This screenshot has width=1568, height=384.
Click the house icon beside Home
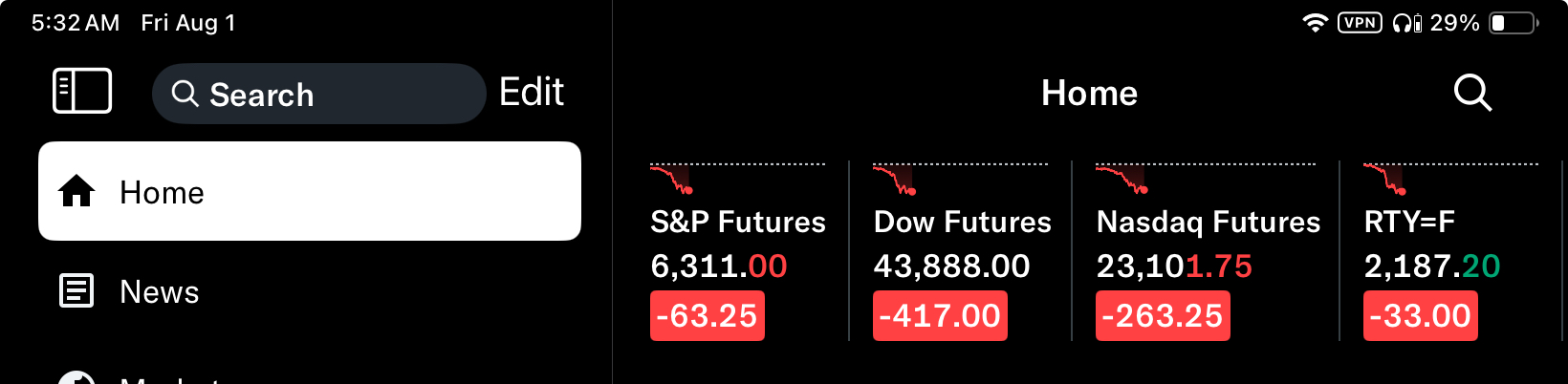[x=76, y=192]
